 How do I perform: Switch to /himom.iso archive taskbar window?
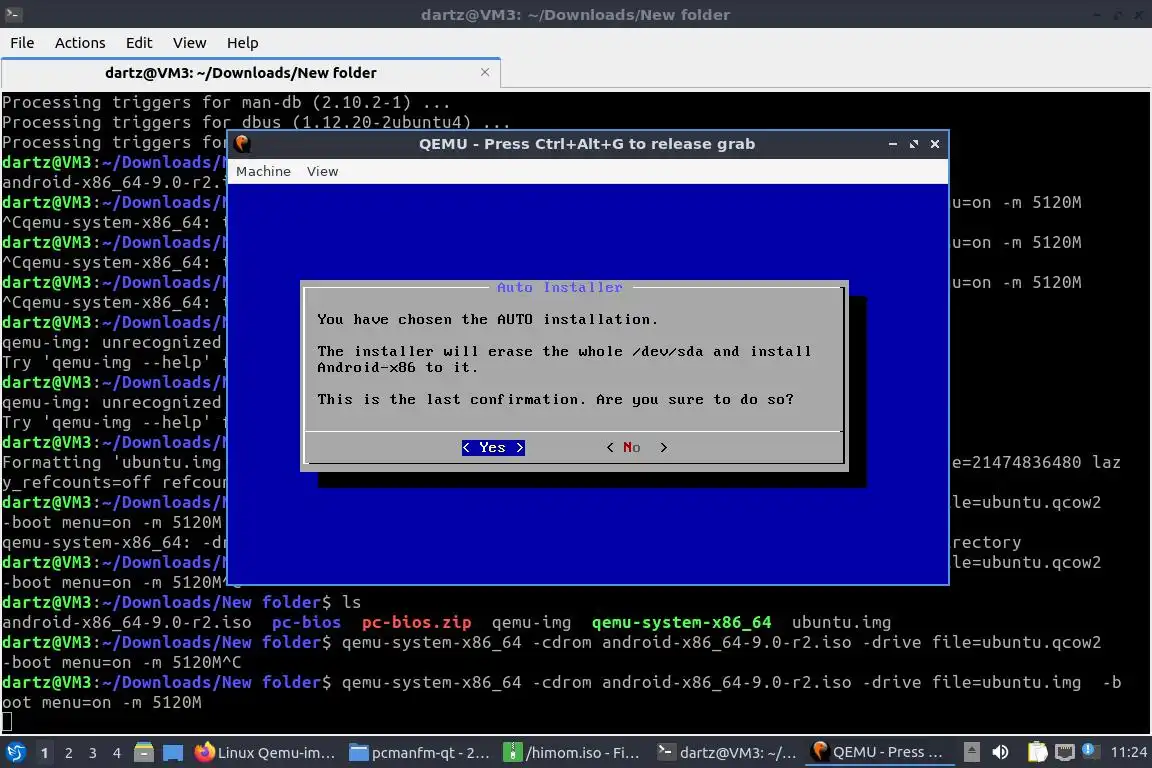(x=573, y=752)
